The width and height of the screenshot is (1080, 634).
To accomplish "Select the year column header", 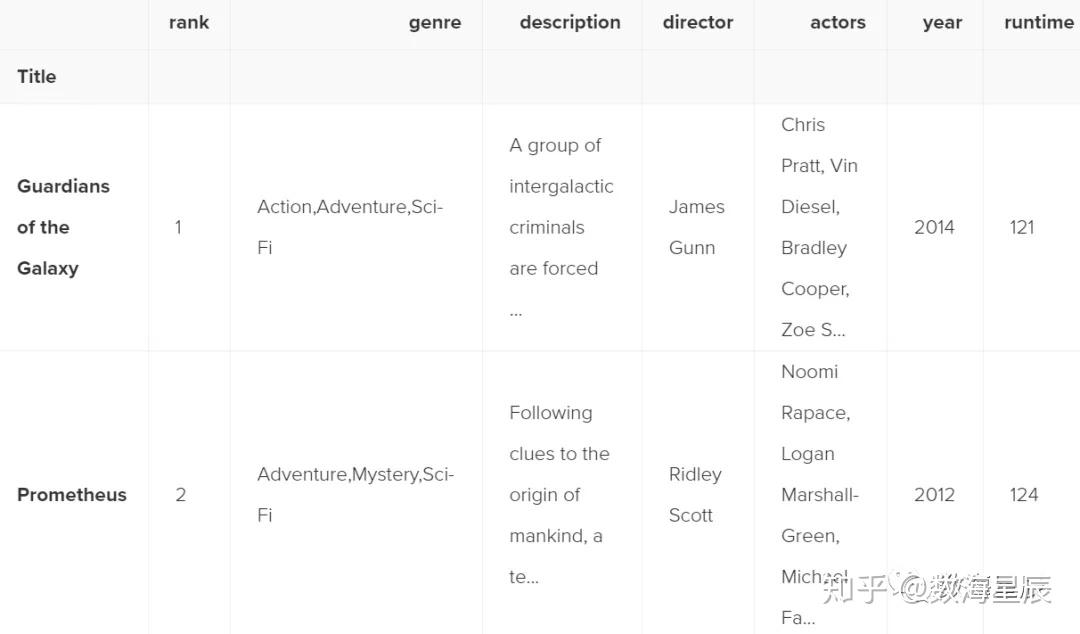I will coord(942,23).
